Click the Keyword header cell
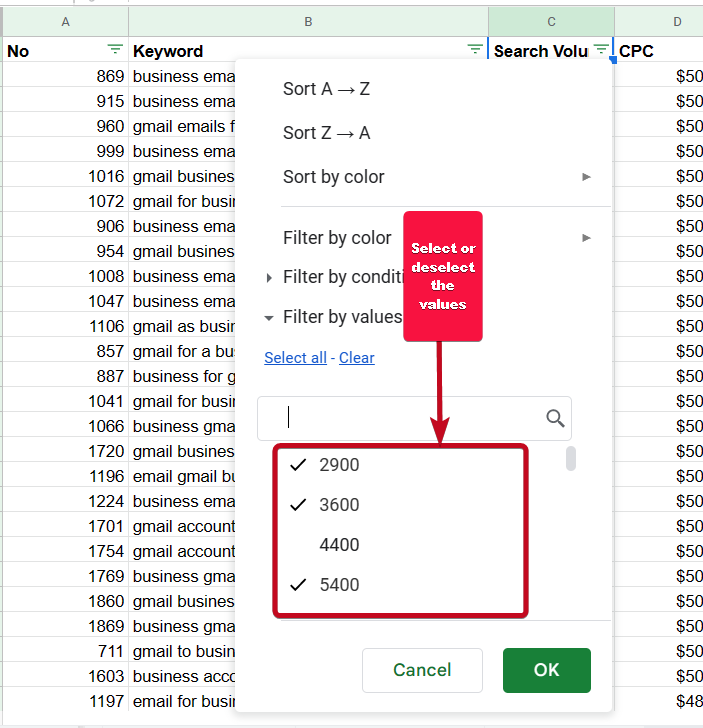This screenshot has height=728, width=703. (308, 50)
